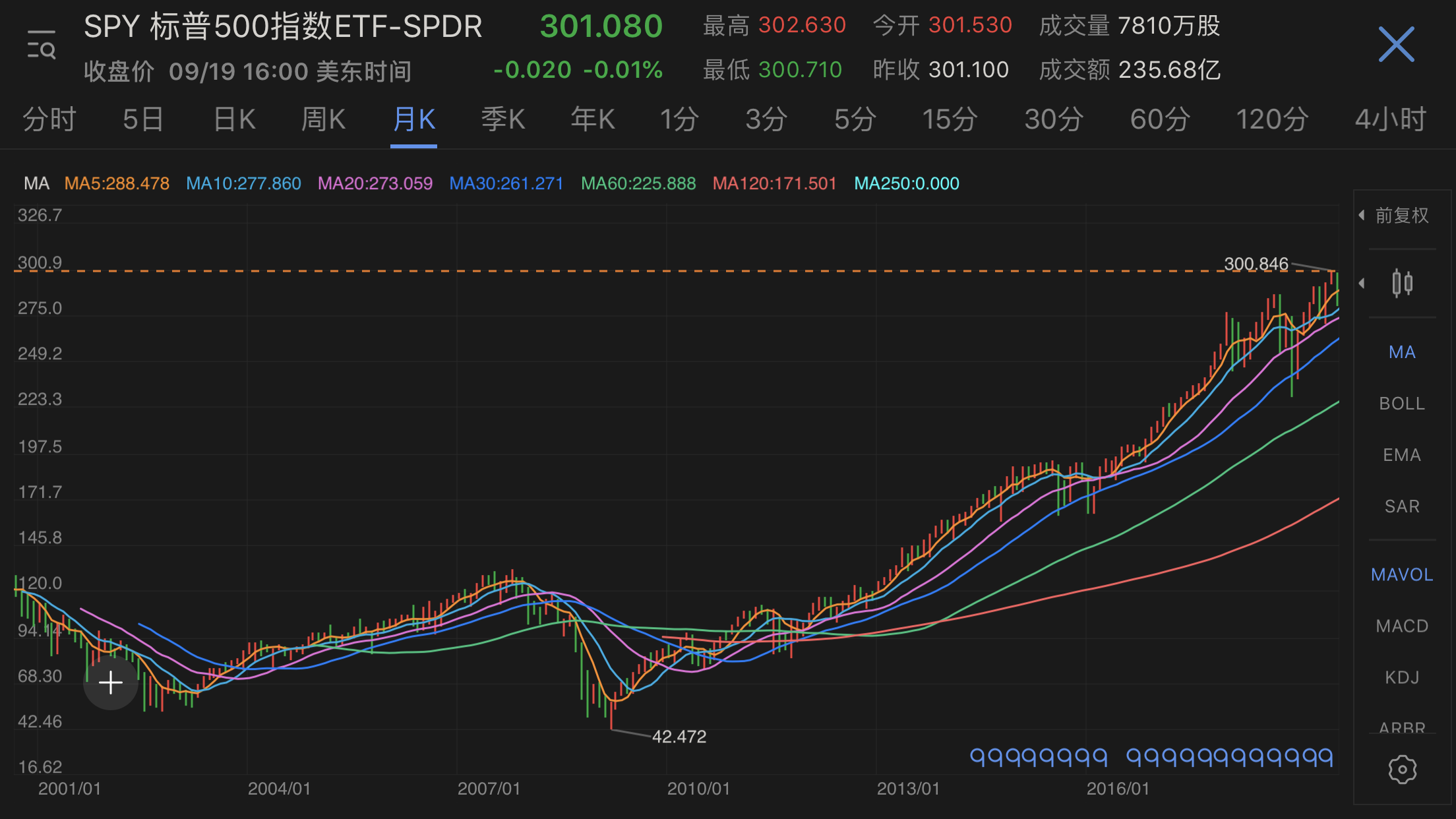1456x819 pixels.
Task: Tap the round crosshair plus button
Action: click(x=111, y=682)
